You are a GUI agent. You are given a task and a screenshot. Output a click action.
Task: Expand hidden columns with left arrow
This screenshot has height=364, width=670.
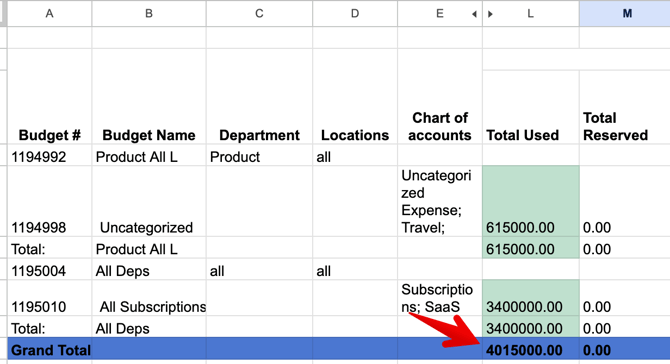coord(474,14)
